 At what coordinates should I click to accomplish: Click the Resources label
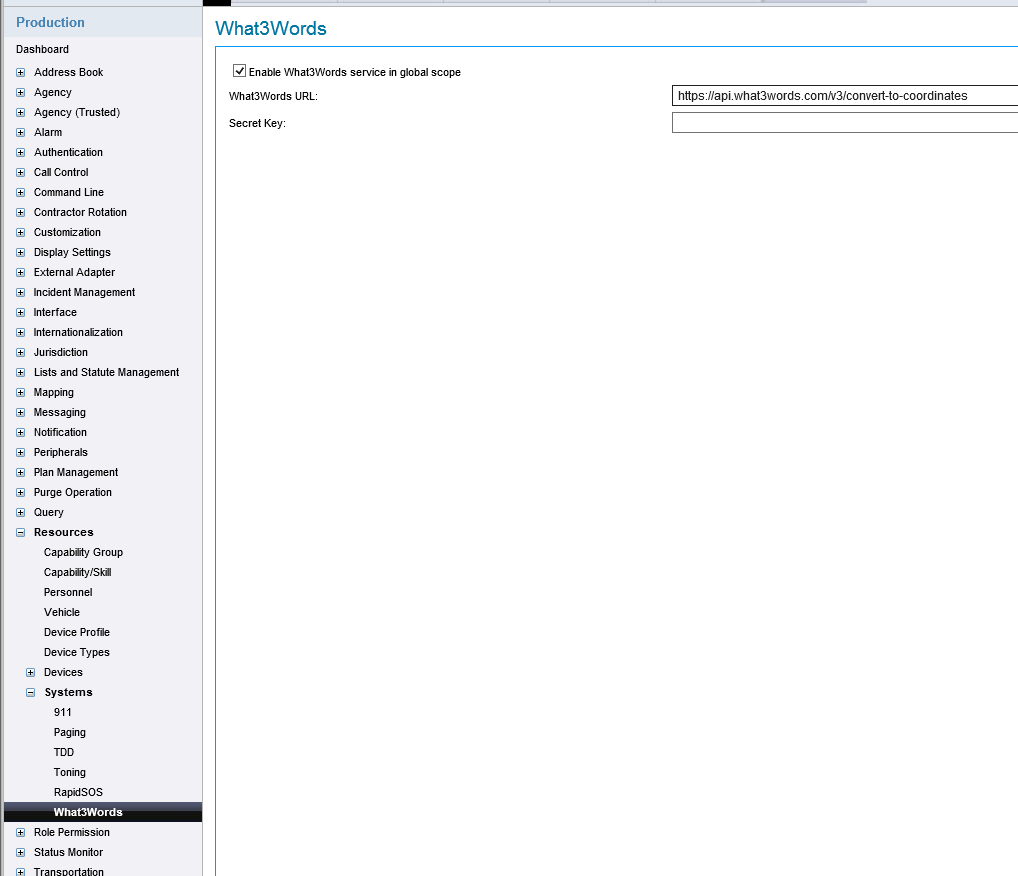pyautogui.click(x=64, y=532)
